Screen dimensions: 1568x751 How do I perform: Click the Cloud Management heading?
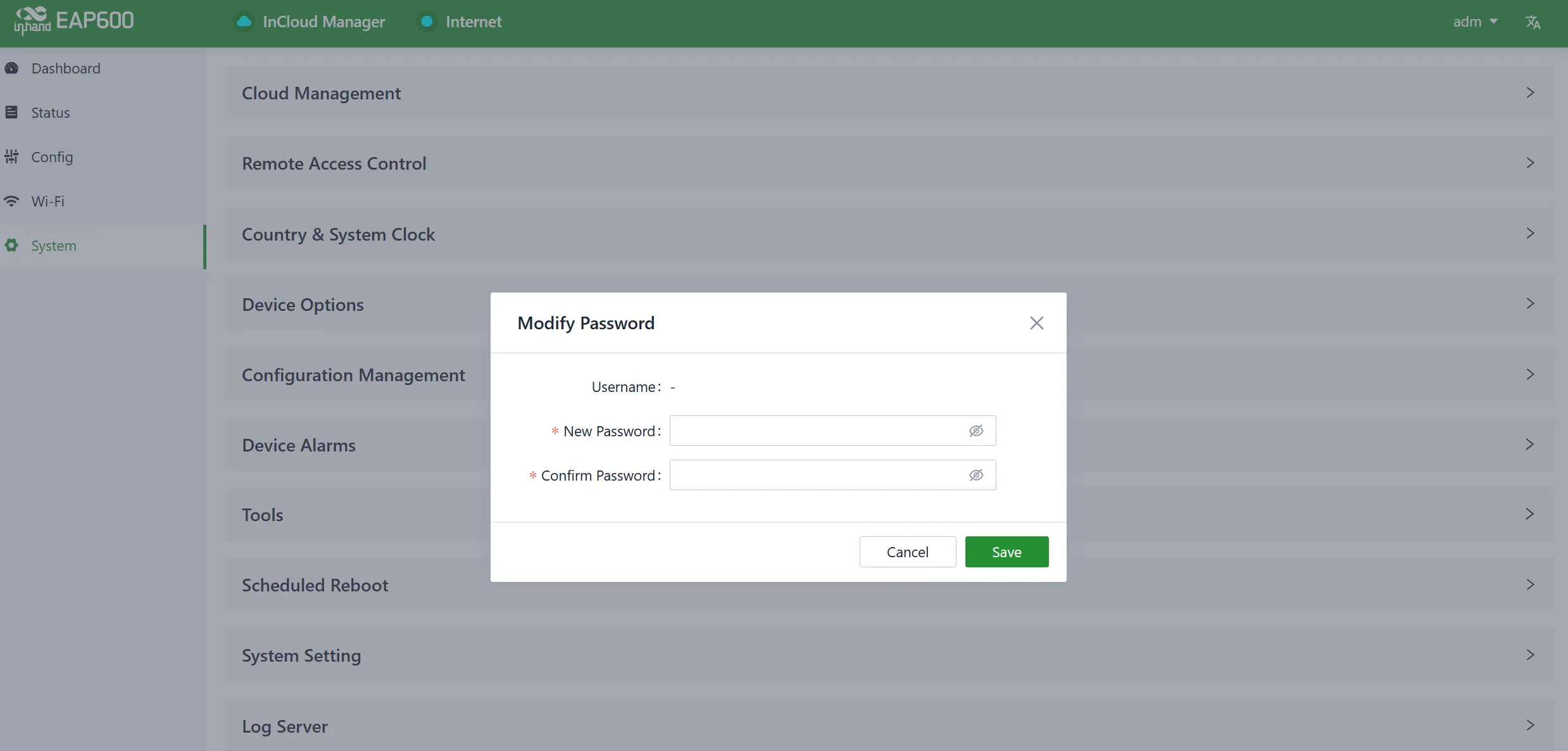321,93
